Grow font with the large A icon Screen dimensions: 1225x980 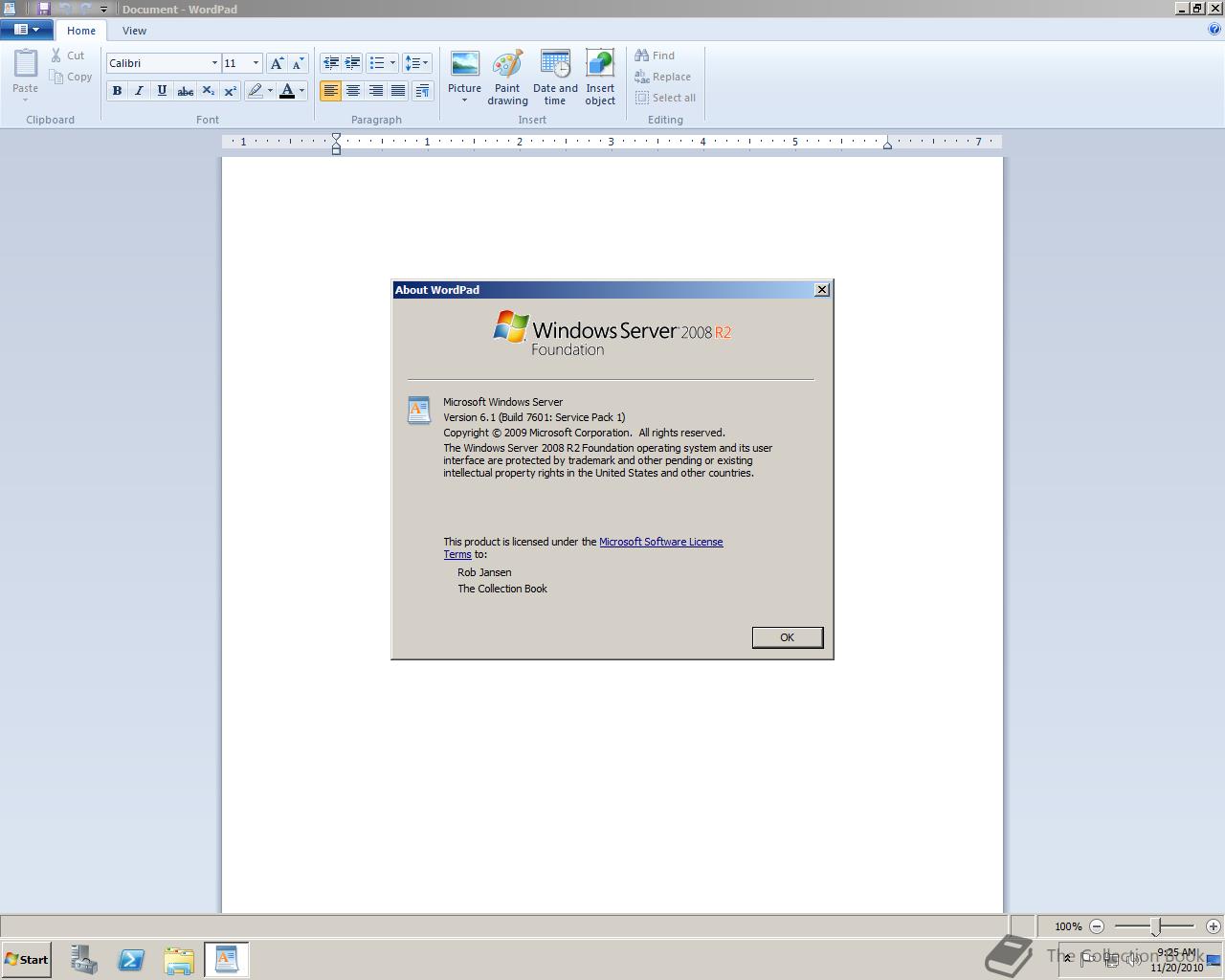click(277, 63)
